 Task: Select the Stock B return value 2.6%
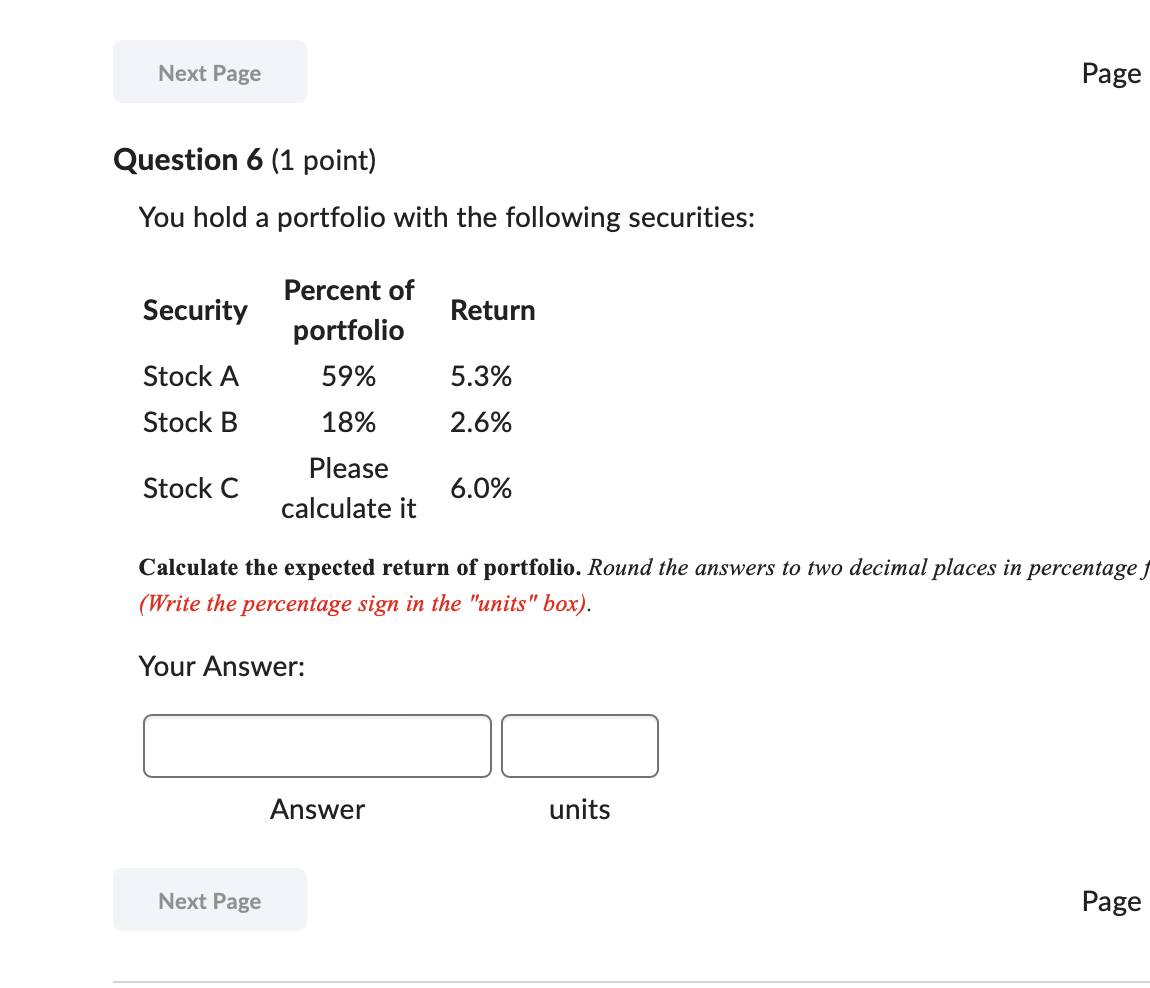click(x=481, y=422)
